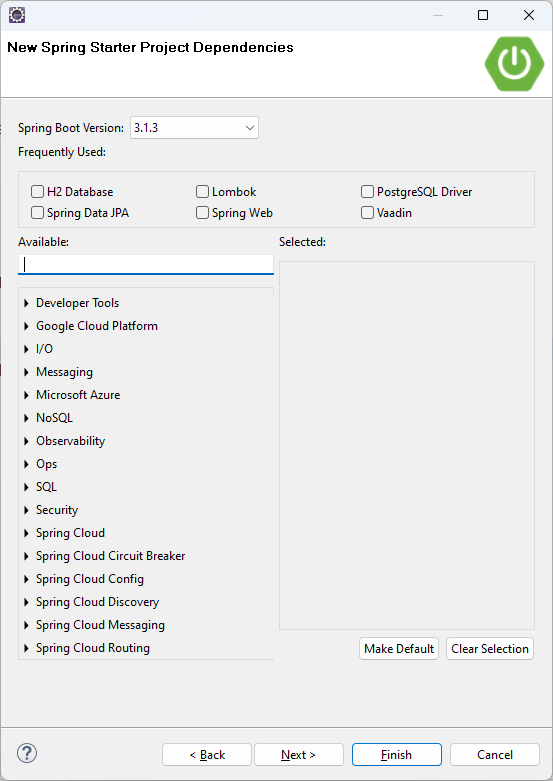
Task: Minimize the dependencies dialog window
Action: [x=438, y=15]
